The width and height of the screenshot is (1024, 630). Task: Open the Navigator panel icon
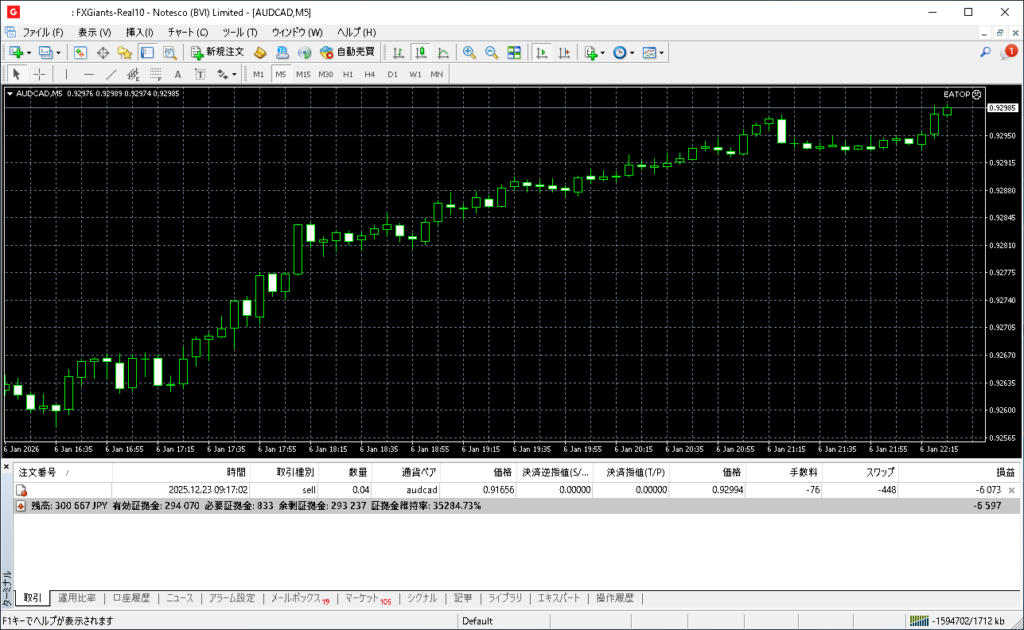[x=124, y=52]
